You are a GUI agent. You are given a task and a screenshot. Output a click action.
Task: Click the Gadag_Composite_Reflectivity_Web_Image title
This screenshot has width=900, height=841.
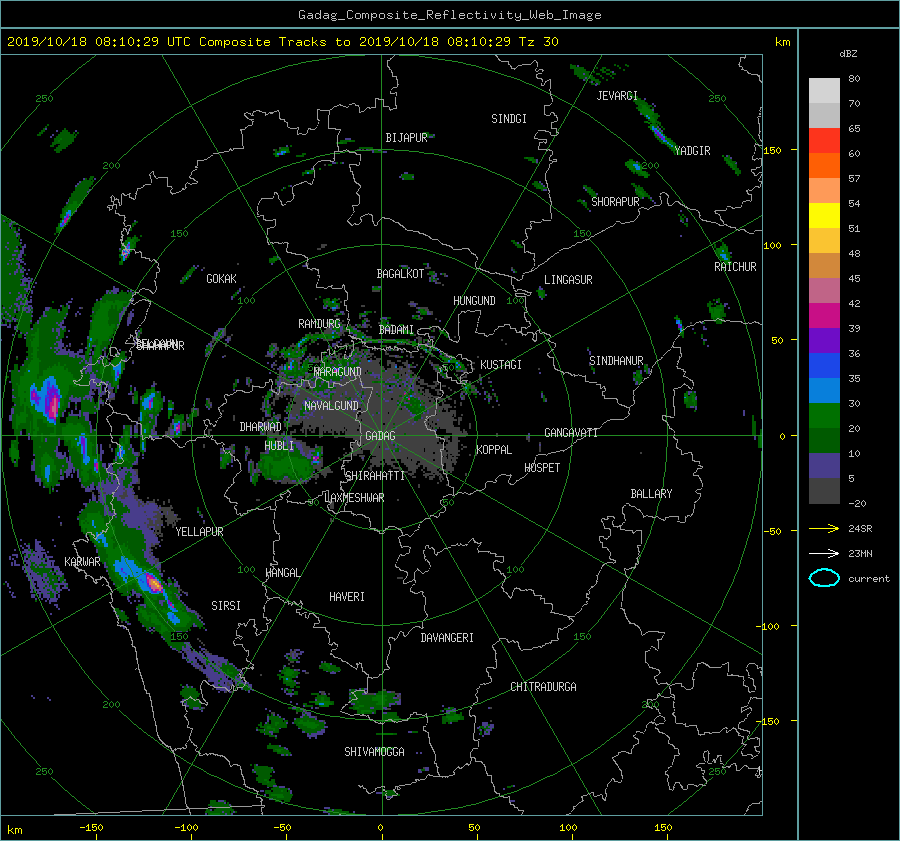tap(449, 15)
